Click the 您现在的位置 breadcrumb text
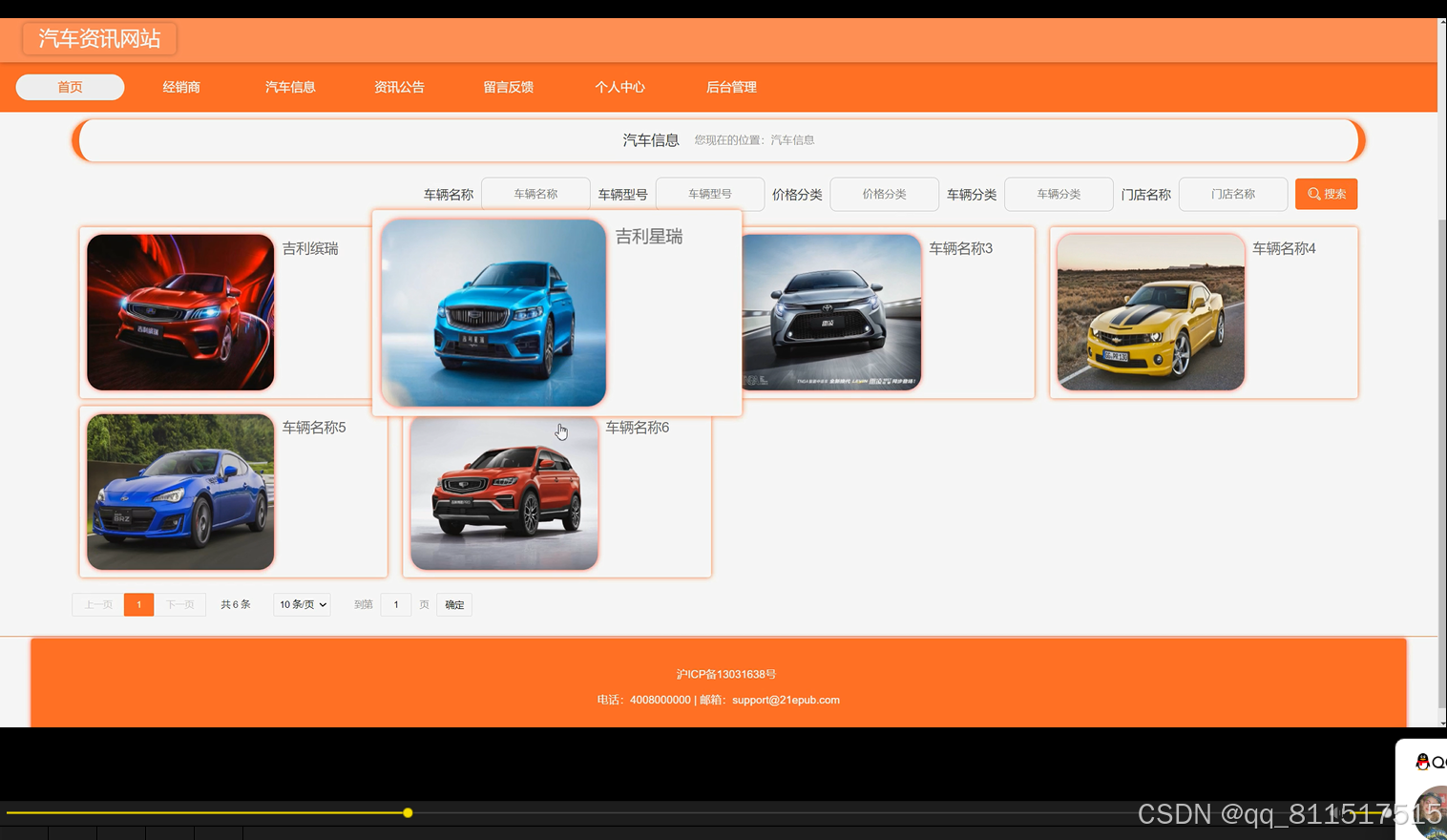The image size is (1447, 840). tap(754, 140)
